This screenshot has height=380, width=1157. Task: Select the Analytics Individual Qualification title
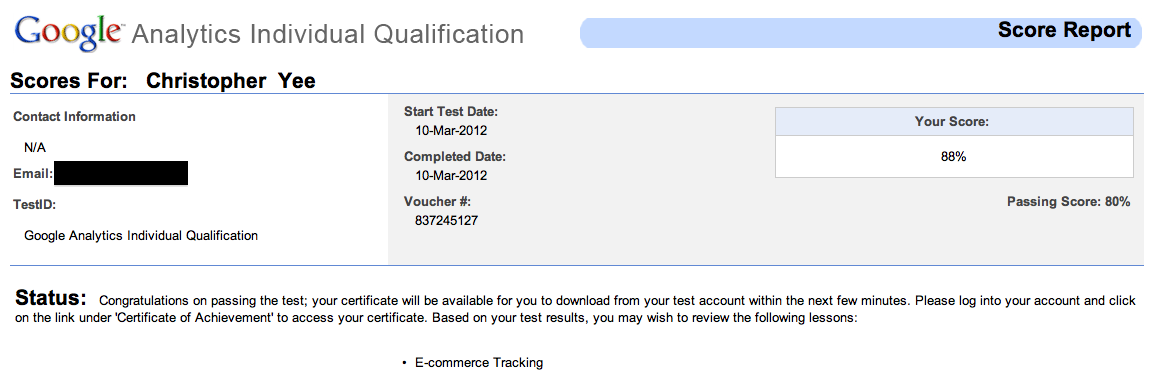[328, 34]
